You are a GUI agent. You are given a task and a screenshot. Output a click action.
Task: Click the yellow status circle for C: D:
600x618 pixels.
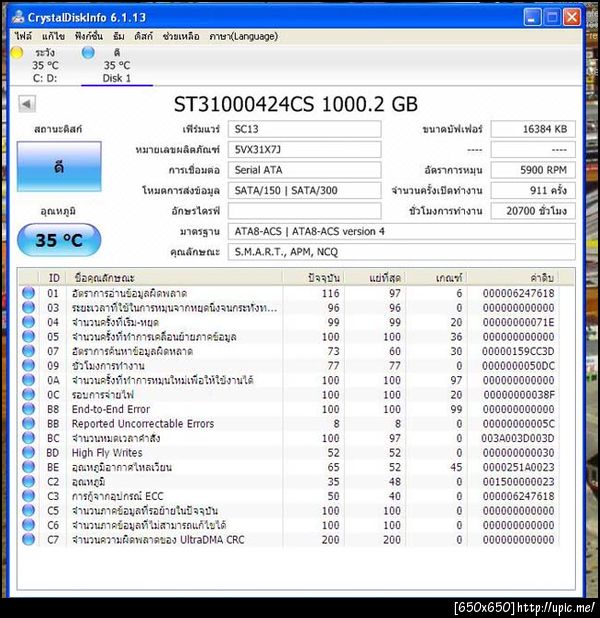17,52
